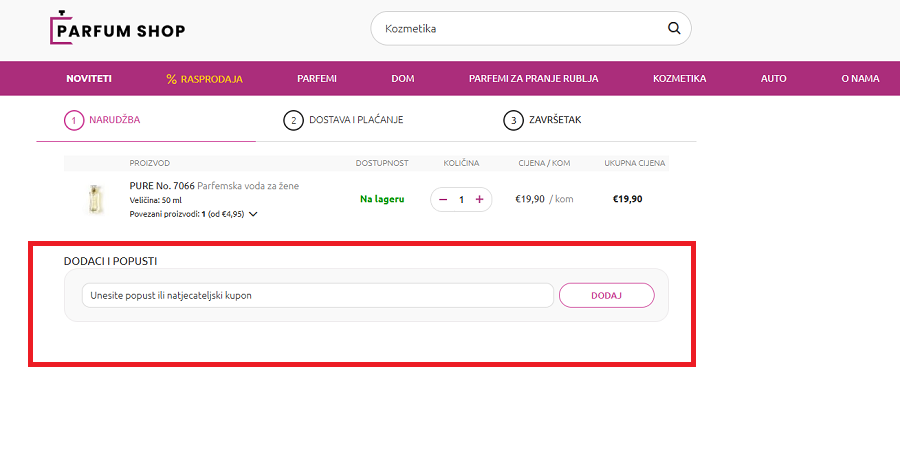This screenshot has width=900, height=450.
Task: Open PURE No. 7066 product link
Action: 162,185
